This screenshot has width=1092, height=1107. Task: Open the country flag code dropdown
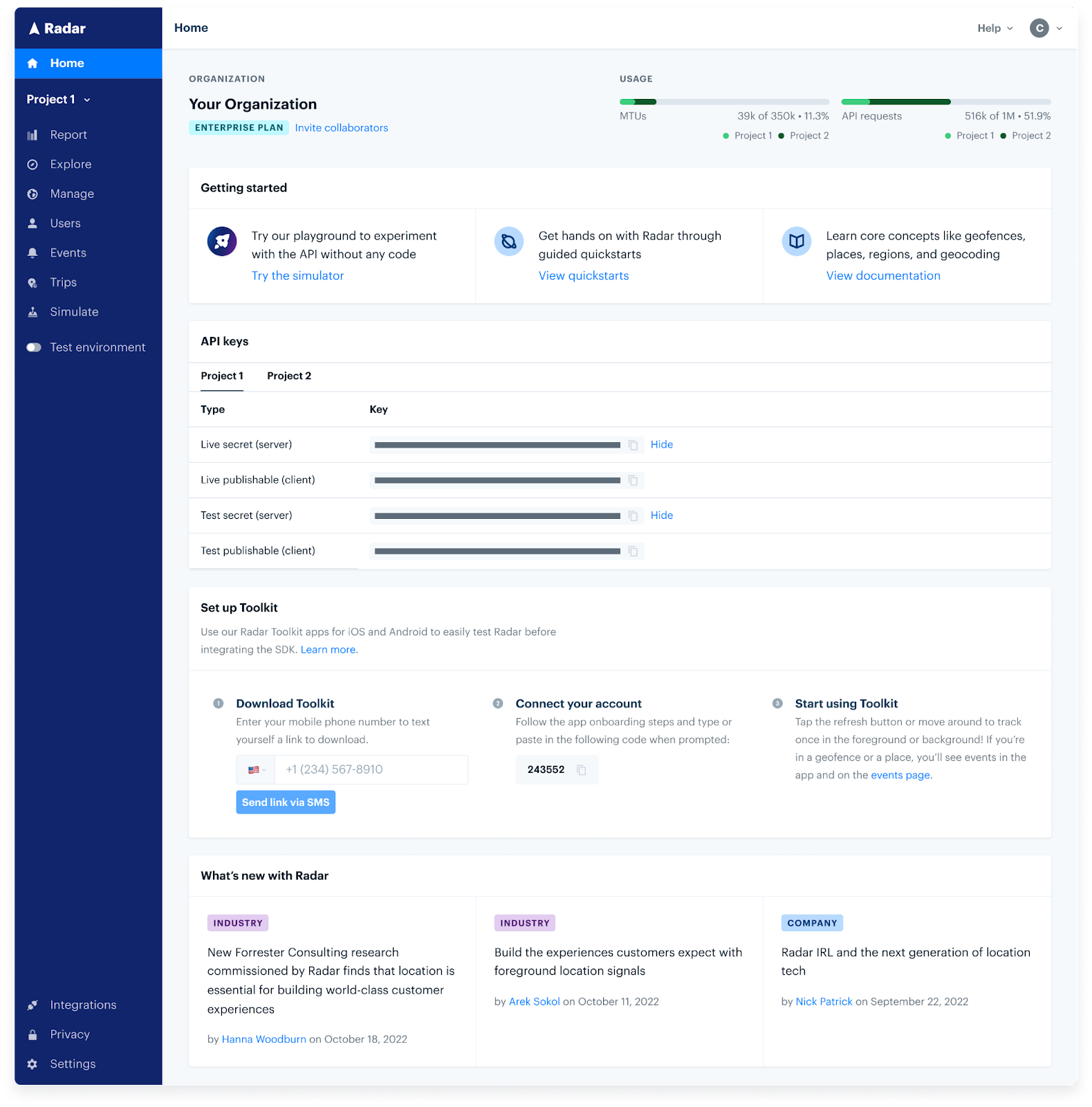[x=257, y=770]
